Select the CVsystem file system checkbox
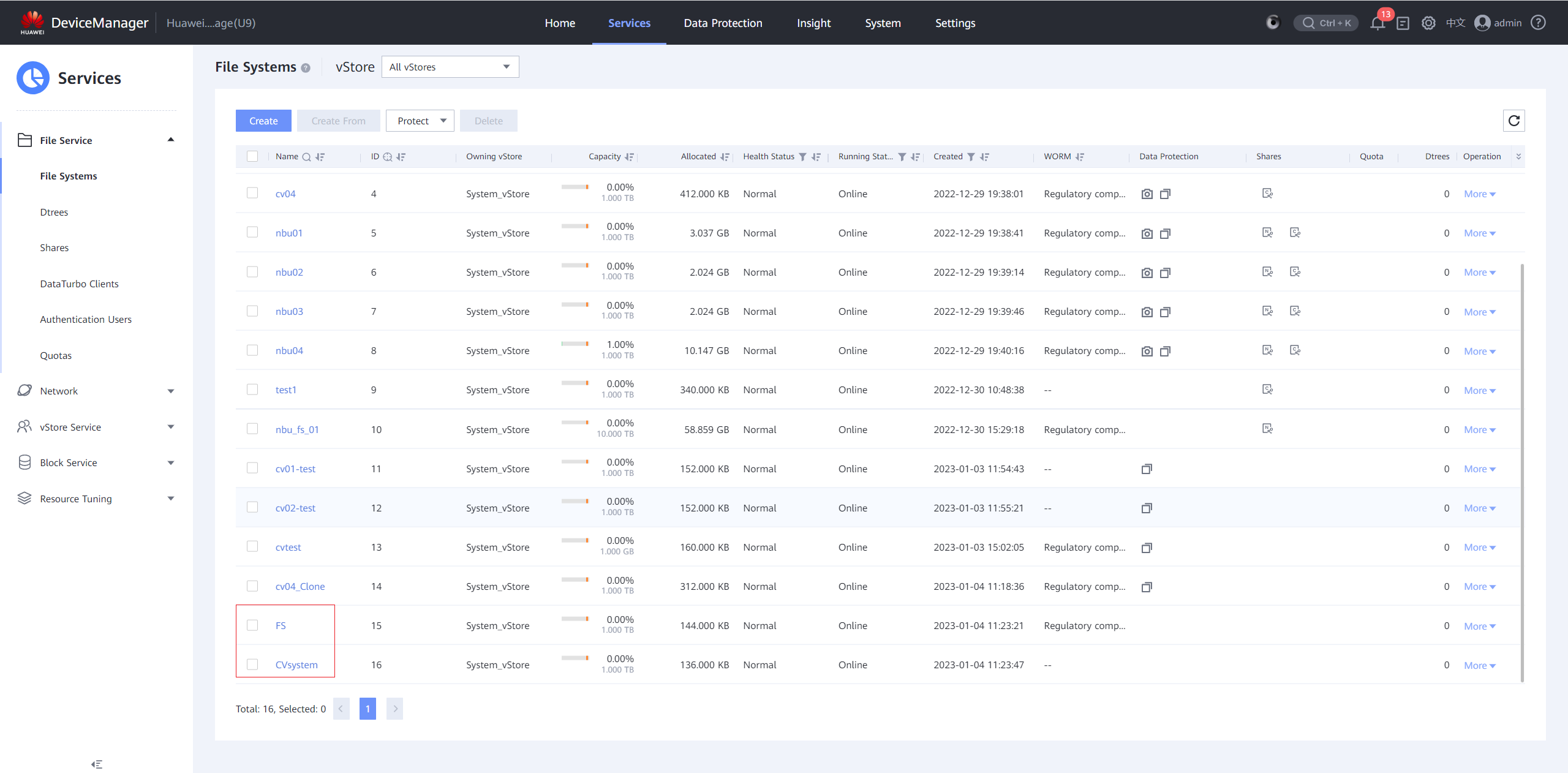 click(252, 665)
